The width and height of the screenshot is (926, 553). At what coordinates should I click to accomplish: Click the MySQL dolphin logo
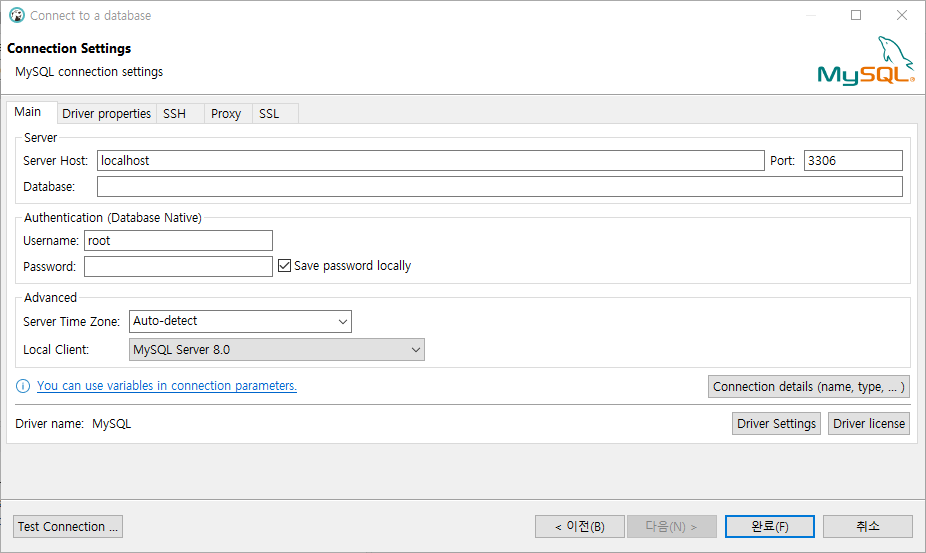(866, 61)
